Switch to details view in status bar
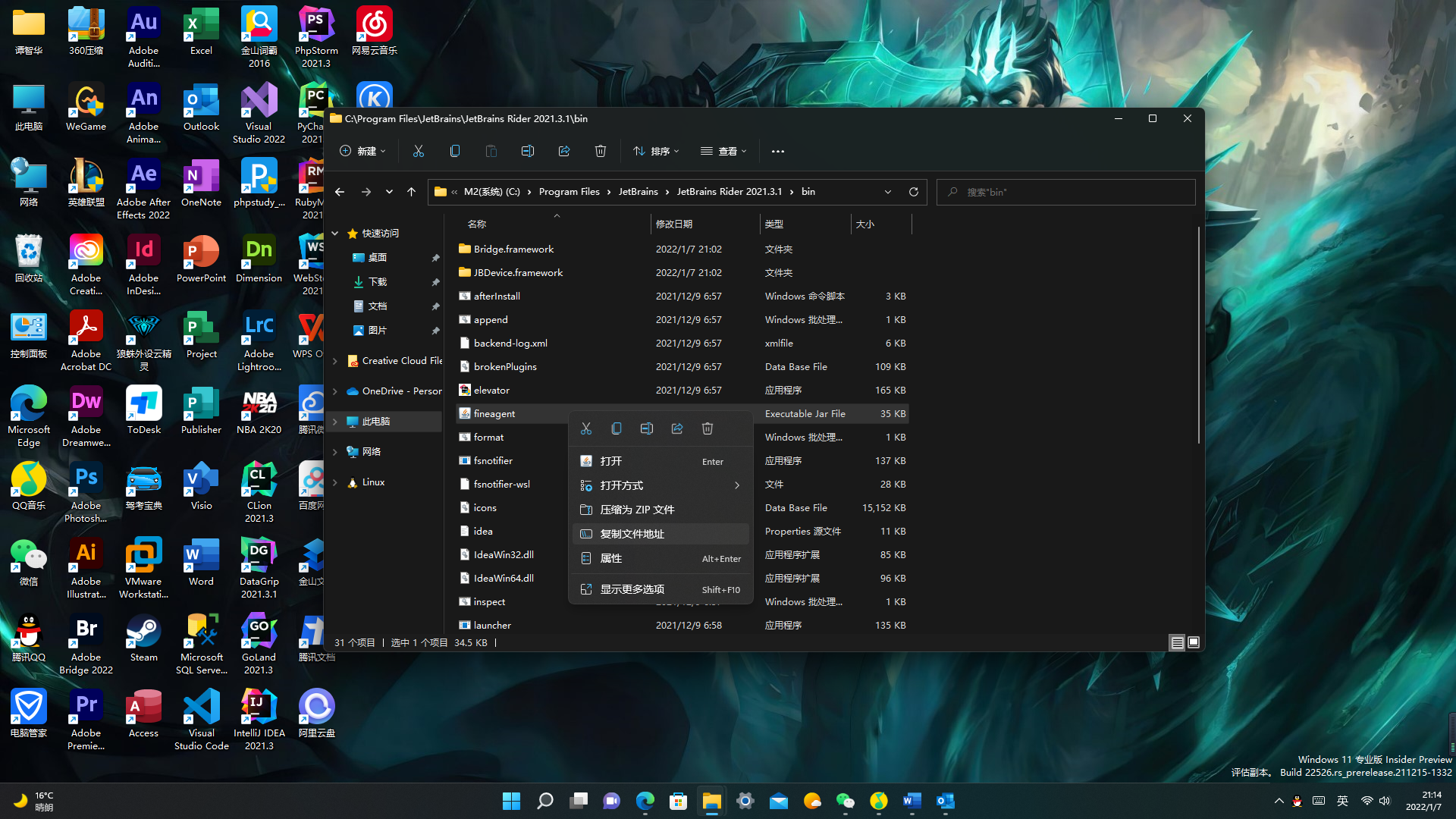Image resolution: width=1456 pixels, height=819 pixels. tap(1177, 642)
